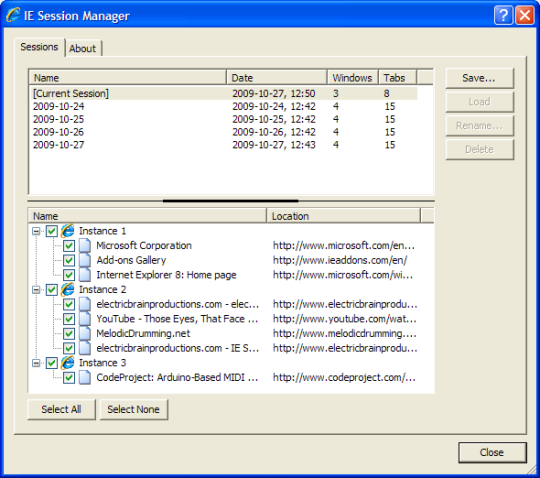Uncheck Internet Explorer 8: Home page checkbox

(69, 275)
